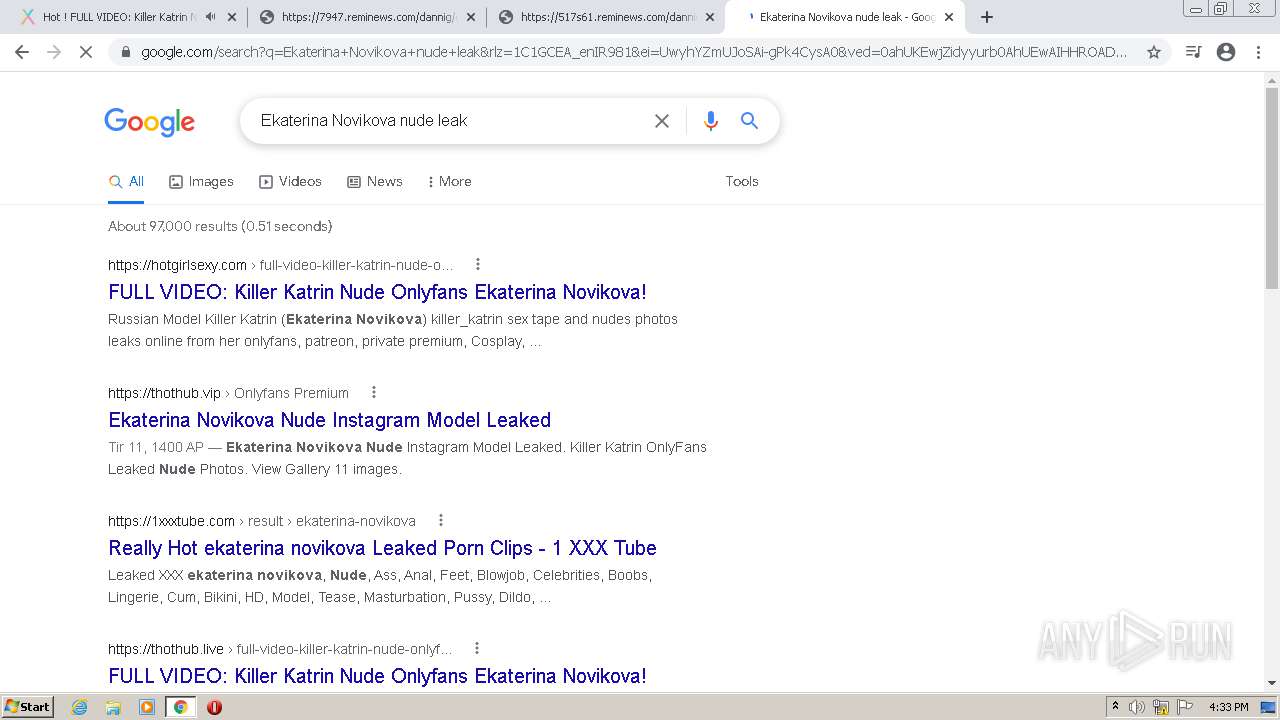Submit search with the magnifier icon
This screenshot has height=720, width=1280.
coord(749,121)
